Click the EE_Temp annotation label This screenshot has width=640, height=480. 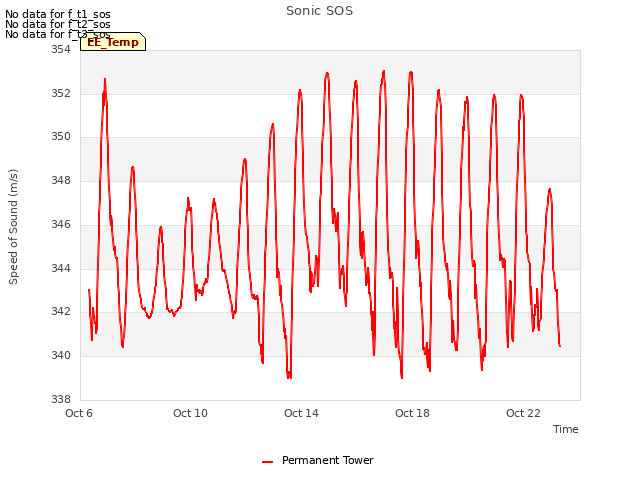113,42
